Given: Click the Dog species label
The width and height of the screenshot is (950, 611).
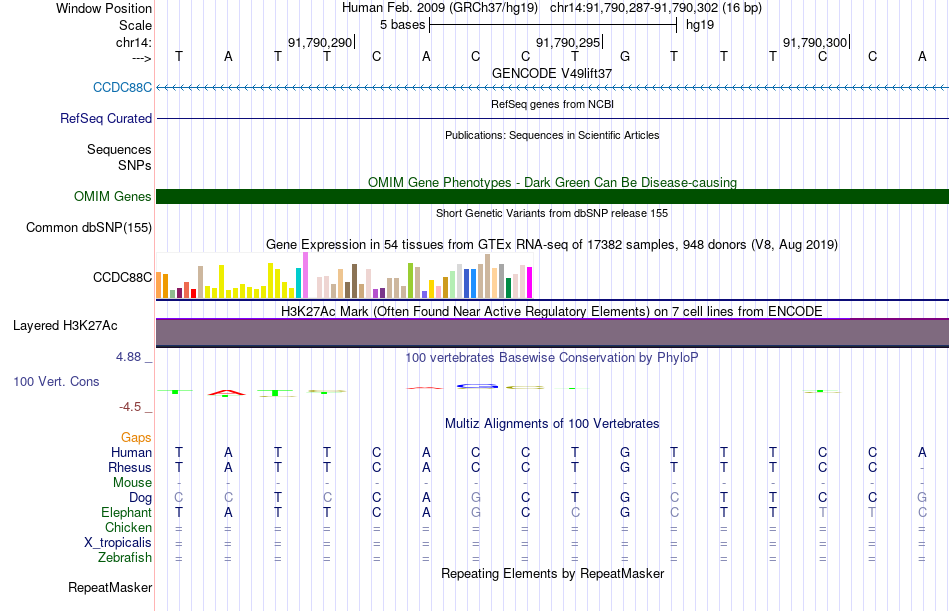Looking at the screenshot, I should click(x=140, y=498).
